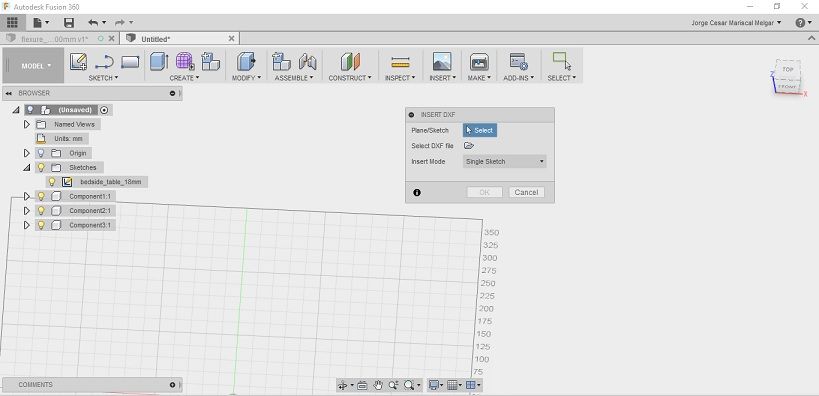
Task: Click the Offset Plane icon in Construct
Action: (350, 62)
